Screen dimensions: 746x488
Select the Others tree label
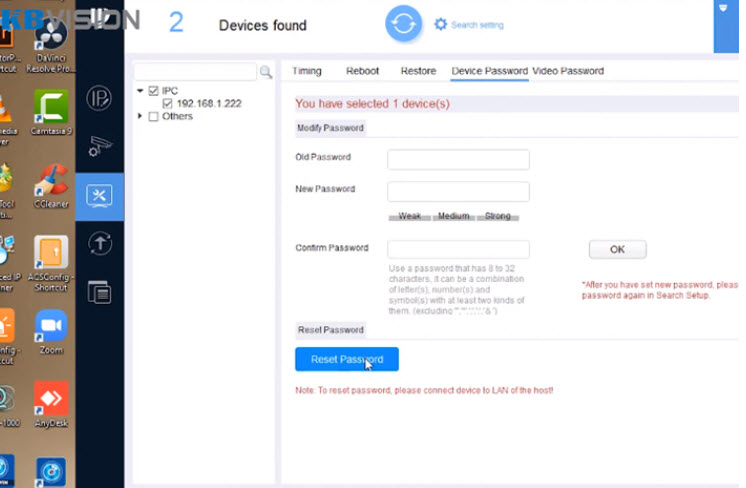click(x=177, y=117)
